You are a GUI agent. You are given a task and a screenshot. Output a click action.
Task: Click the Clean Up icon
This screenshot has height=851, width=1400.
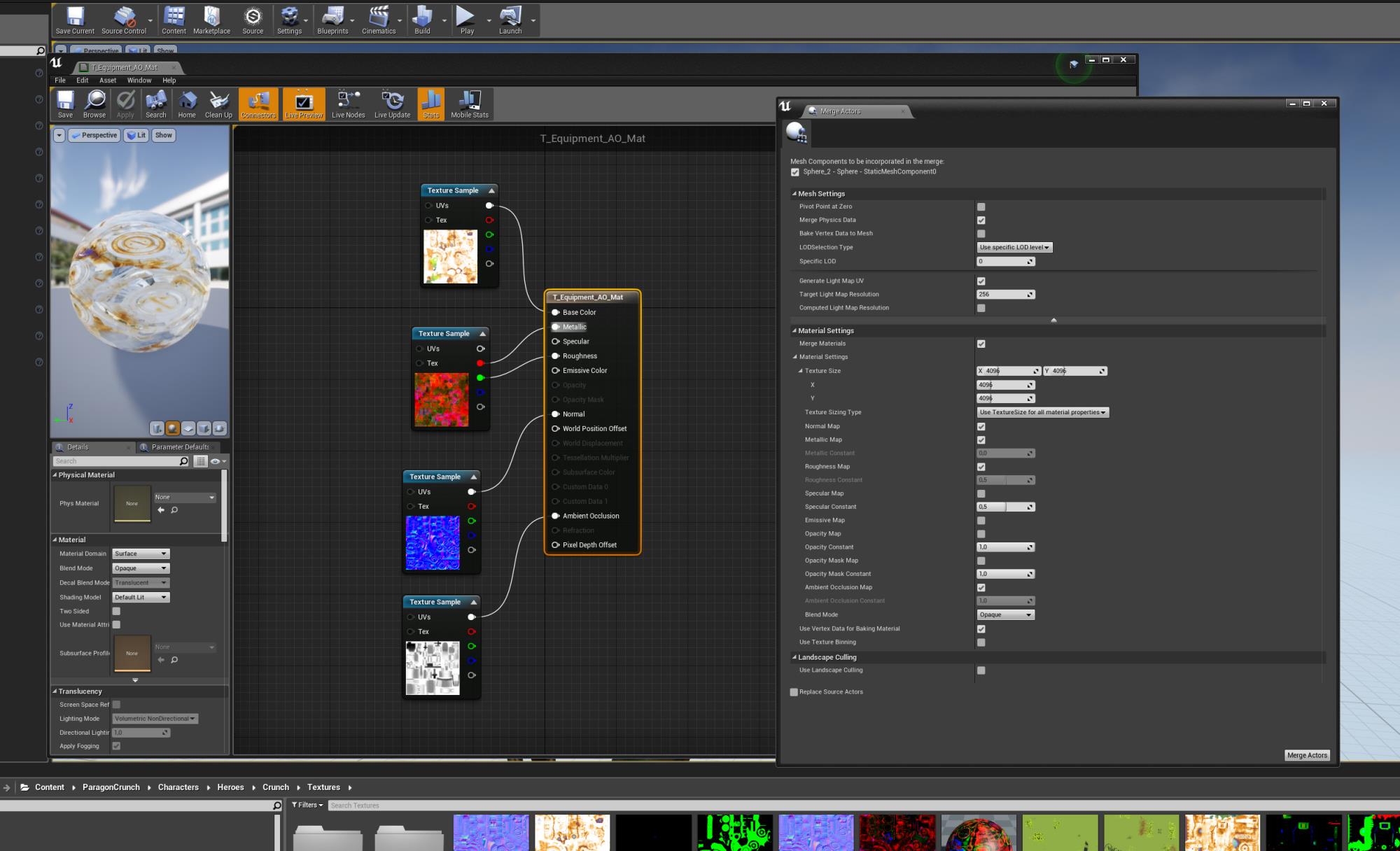pyautogui.click(x=218, y=104)
